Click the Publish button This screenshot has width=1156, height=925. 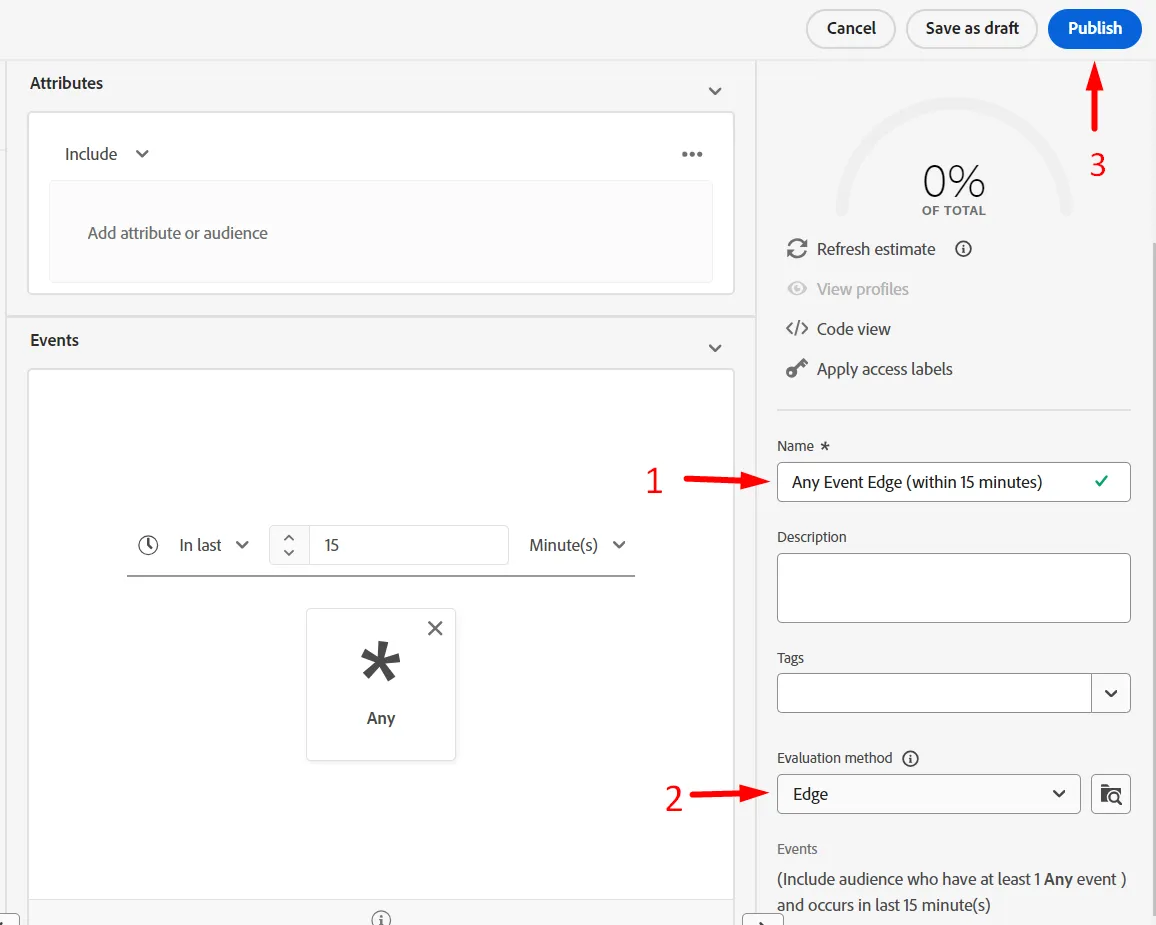click(x=1094, y=29)
